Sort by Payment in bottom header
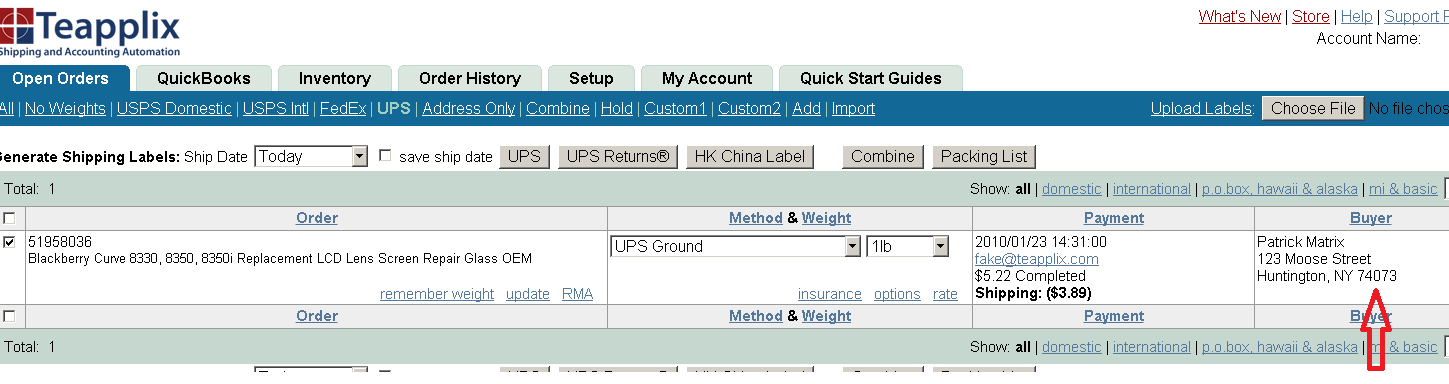 click(1114, 316)
